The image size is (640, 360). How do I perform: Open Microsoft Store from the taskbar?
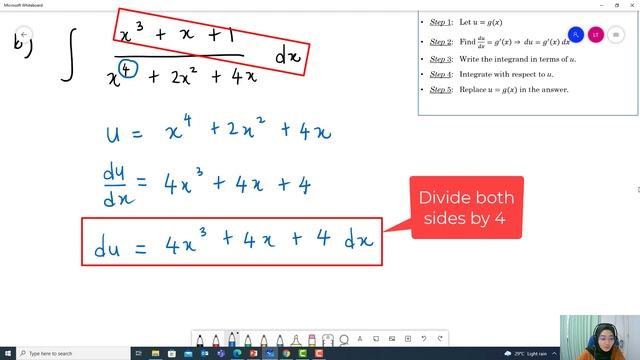(172, 353)
